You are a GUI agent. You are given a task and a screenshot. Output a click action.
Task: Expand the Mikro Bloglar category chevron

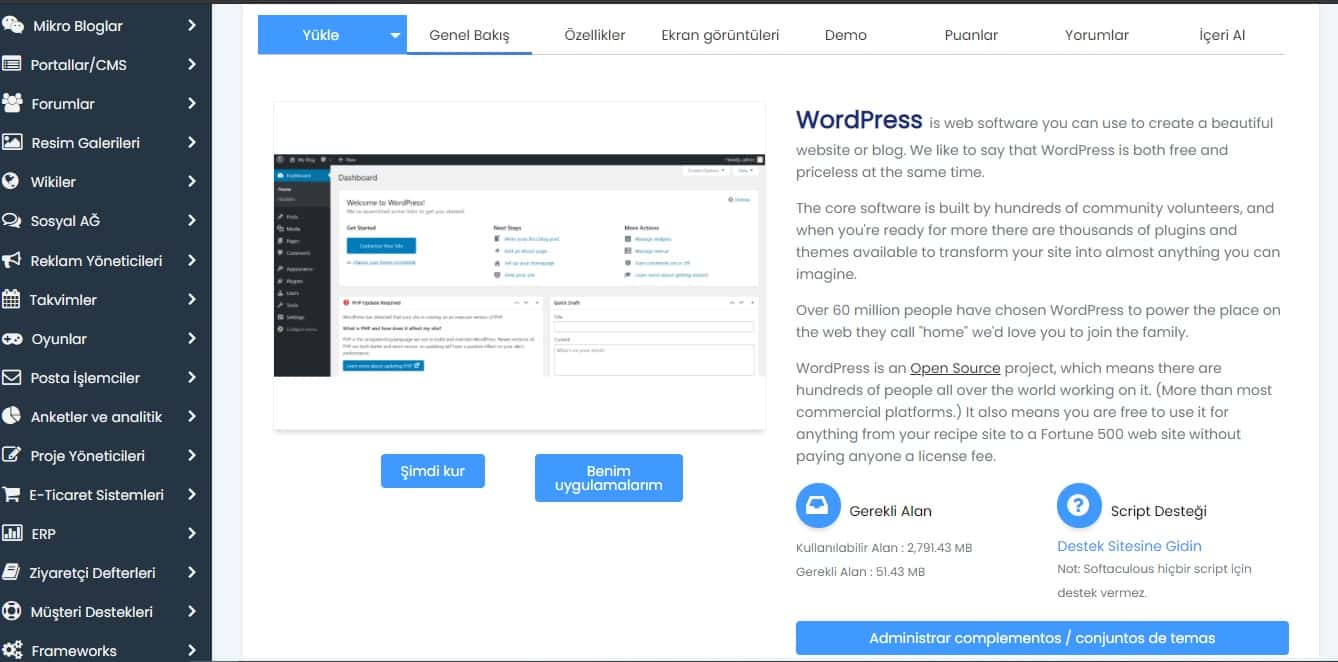(x=192, y=26)
